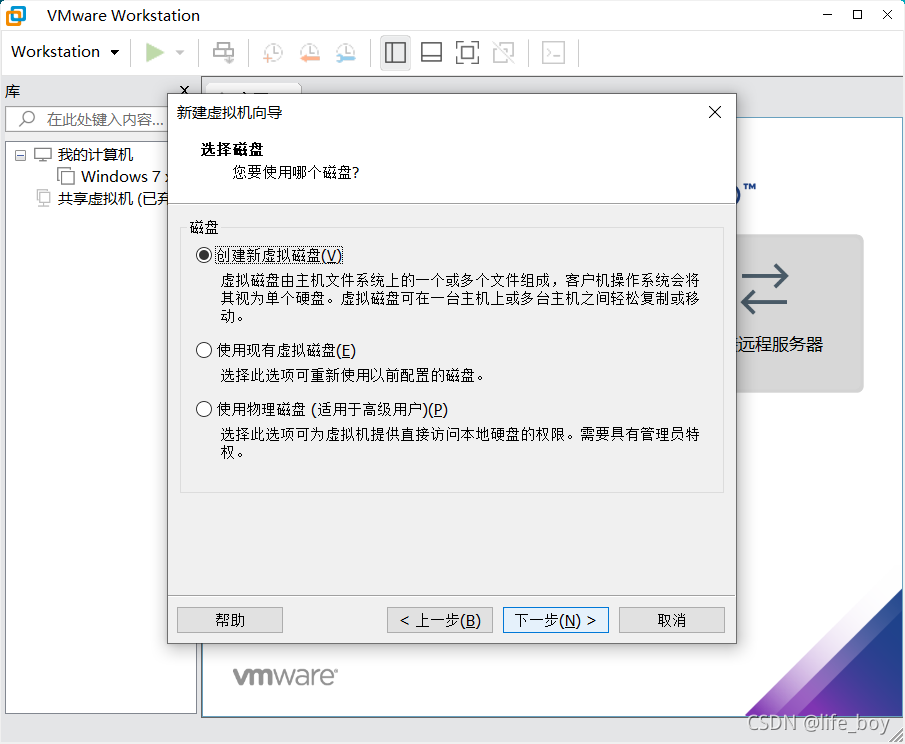Click the 取消 cancel button
The height and width of the screenshot is (744, 905).
(x=672, y=620)
